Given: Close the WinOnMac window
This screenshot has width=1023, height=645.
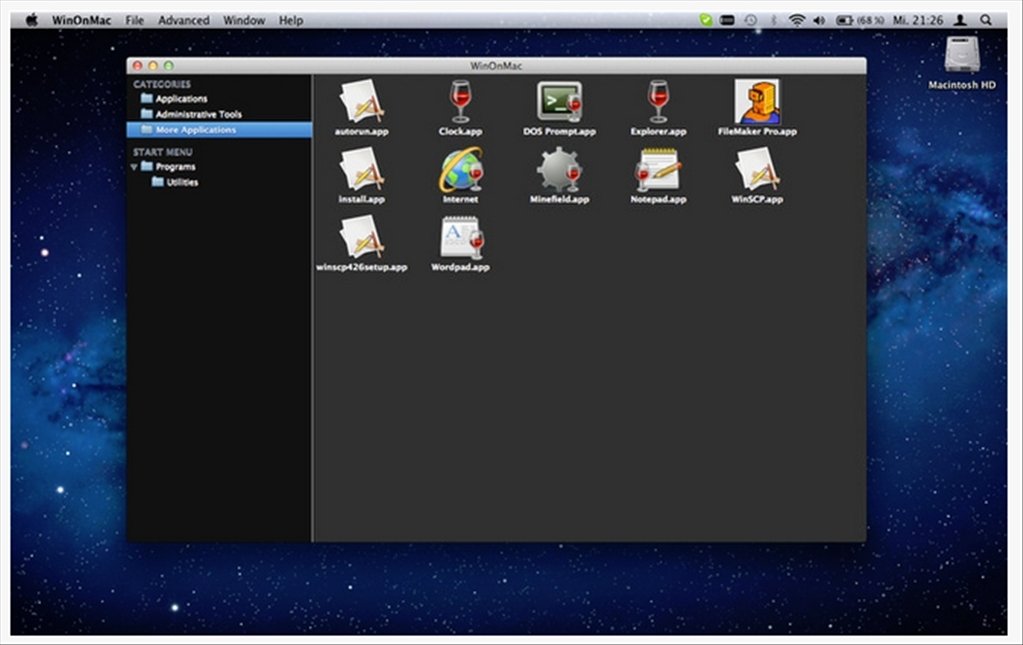Looking at the screenshot, I should coord(137,66).
